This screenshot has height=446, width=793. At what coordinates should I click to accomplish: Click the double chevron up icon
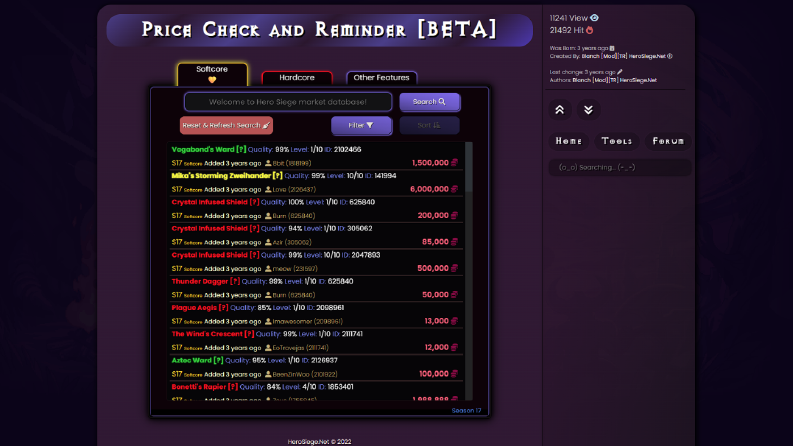point(560,110)
